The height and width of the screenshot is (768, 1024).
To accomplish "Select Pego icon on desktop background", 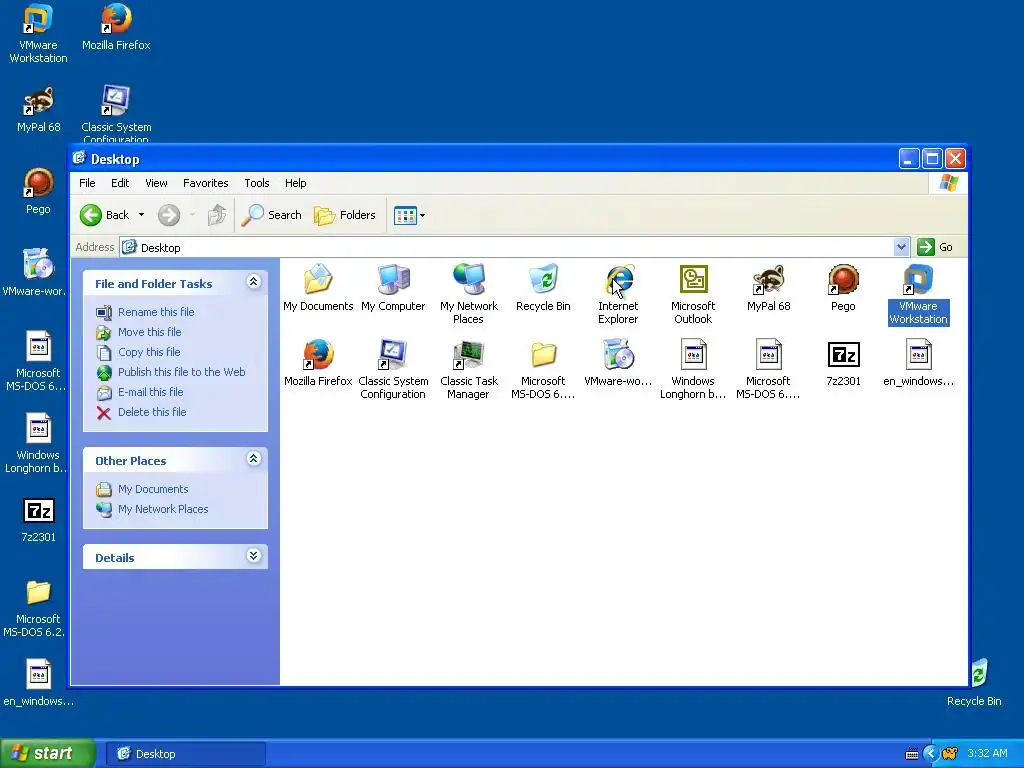I will (38, 191).
